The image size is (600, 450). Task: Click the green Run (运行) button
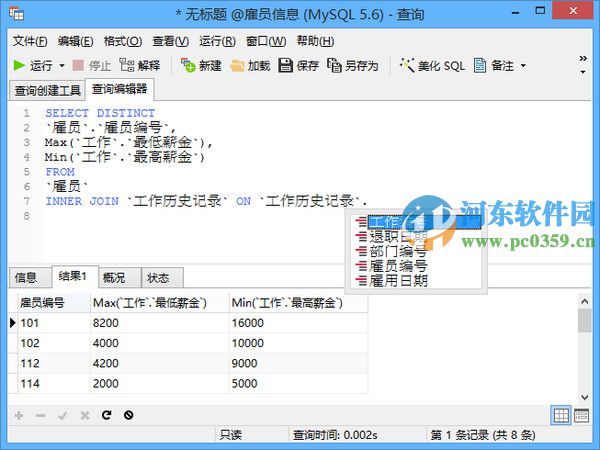point(32,65)
